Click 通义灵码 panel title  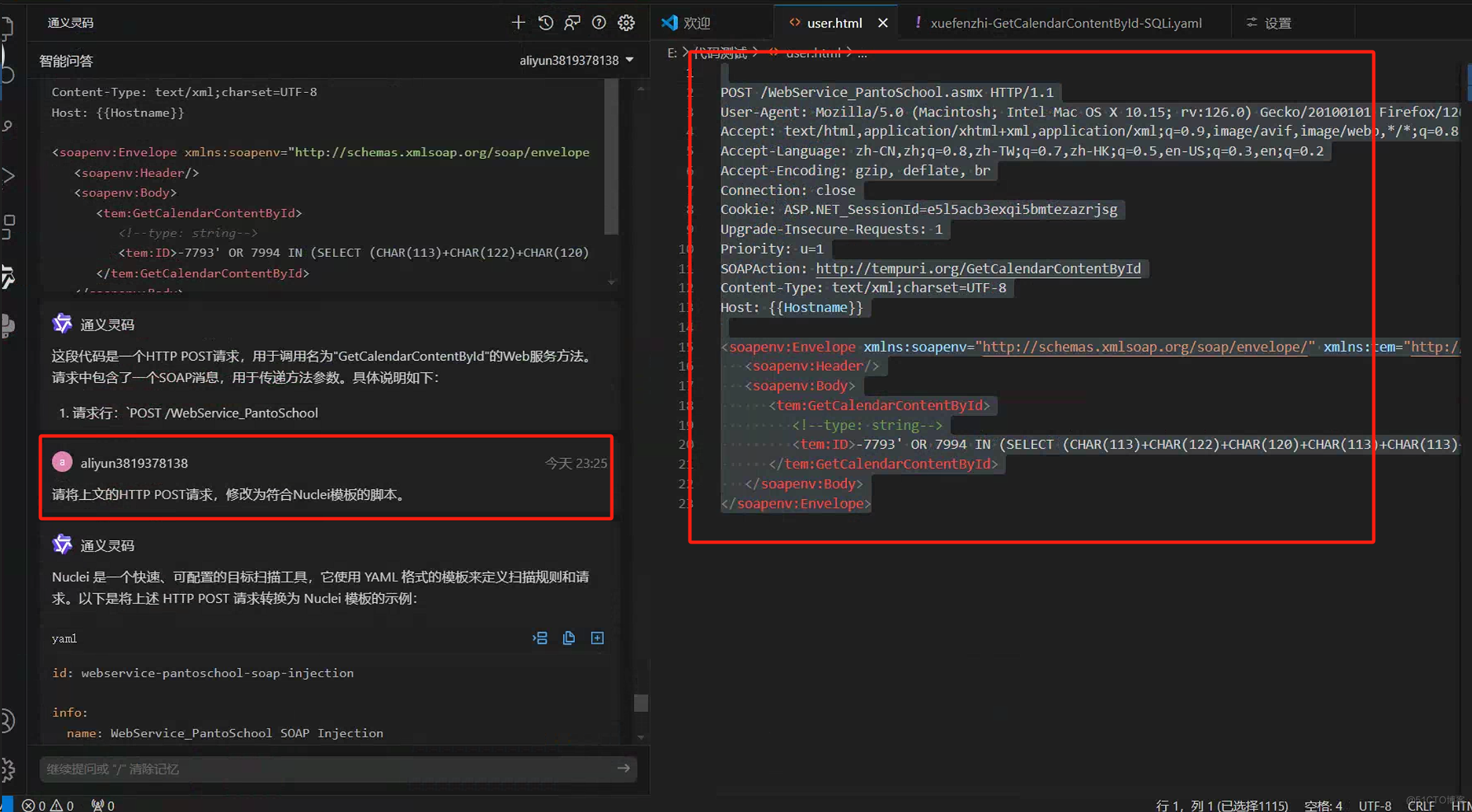pyautogui.click(x=71, y=23)
